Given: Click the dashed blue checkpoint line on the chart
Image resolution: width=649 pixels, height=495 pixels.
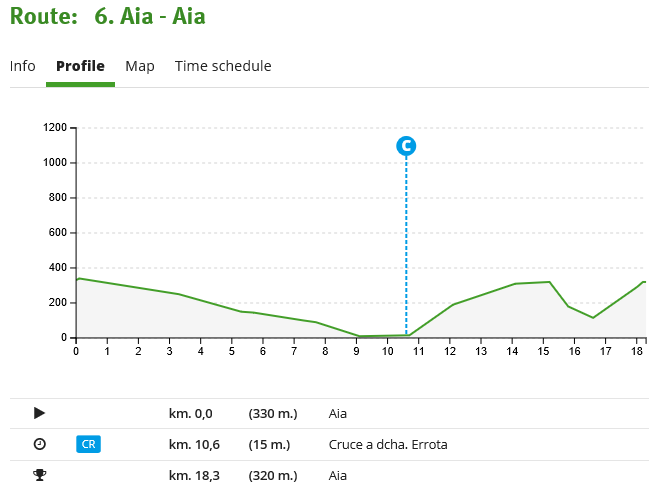Looking at the screenshot, I should pos(406,250).
